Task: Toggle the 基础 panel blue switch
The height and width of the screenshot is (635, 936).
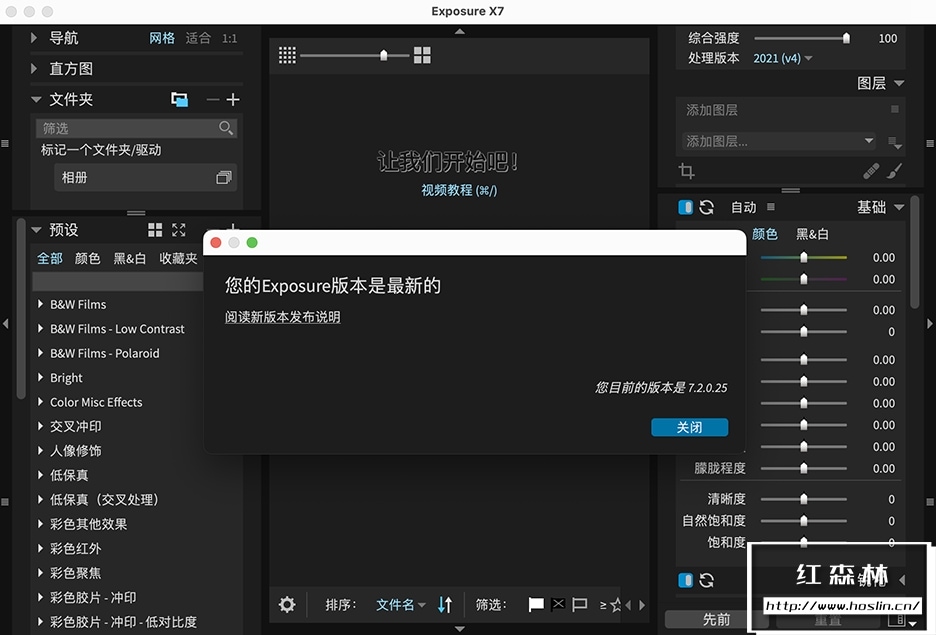Action: (685, 207)
